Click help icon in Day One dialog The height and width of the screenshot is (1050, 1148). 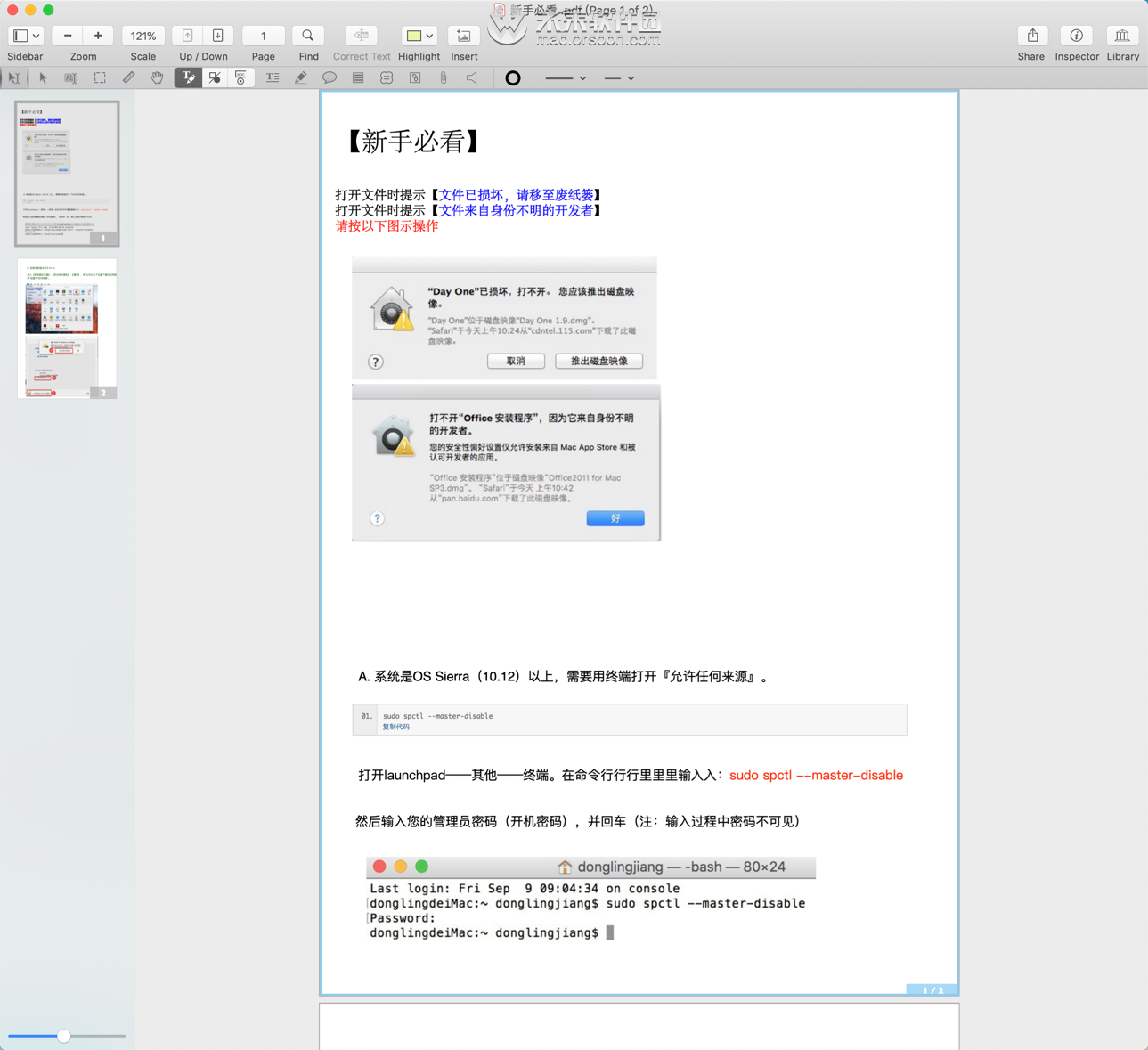[x=376, y=362]
